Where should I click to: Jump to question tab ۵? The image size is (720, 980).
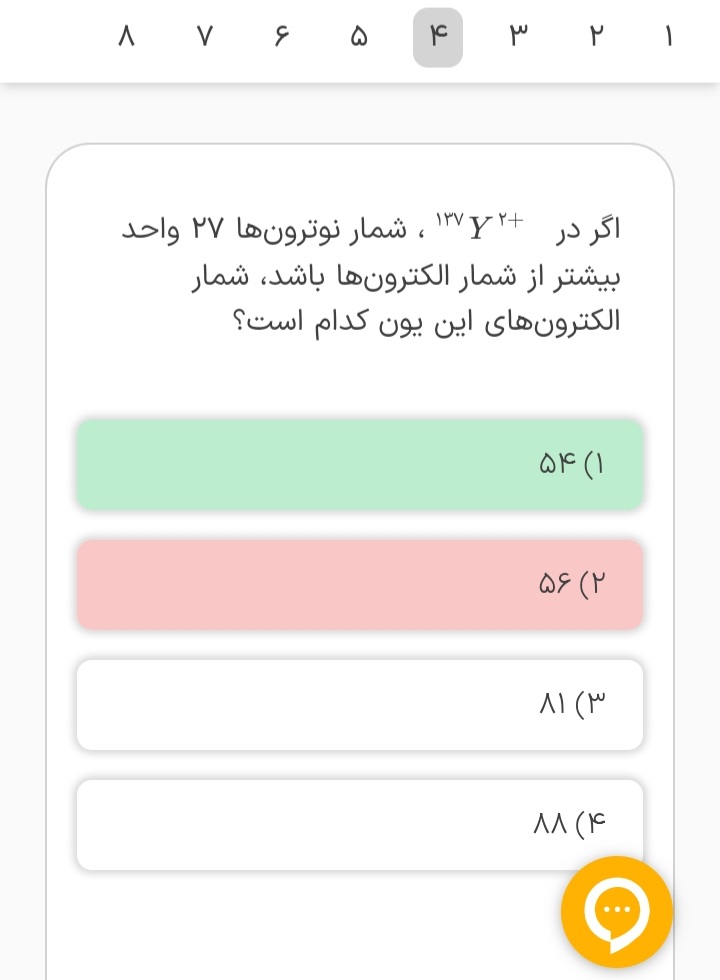coord(359,38)
